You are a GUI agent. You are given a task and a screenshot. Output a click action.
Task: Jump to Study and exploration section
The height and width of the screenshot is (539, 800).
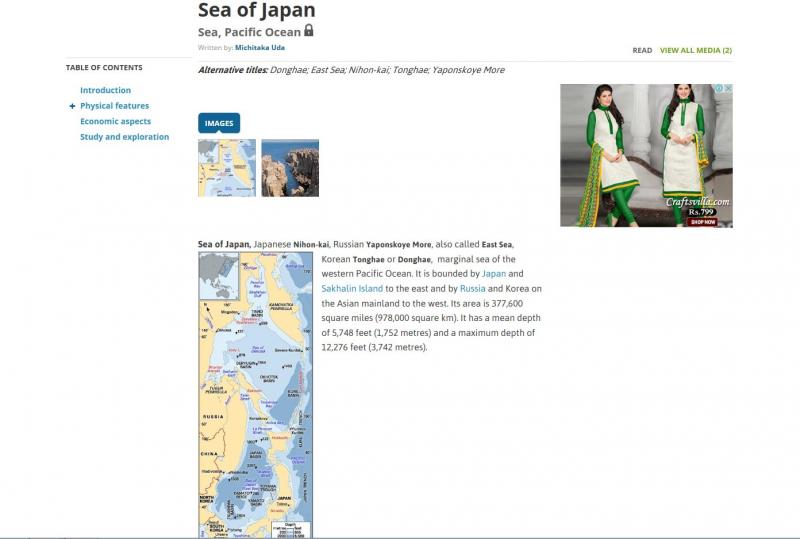tap(124, 137)
